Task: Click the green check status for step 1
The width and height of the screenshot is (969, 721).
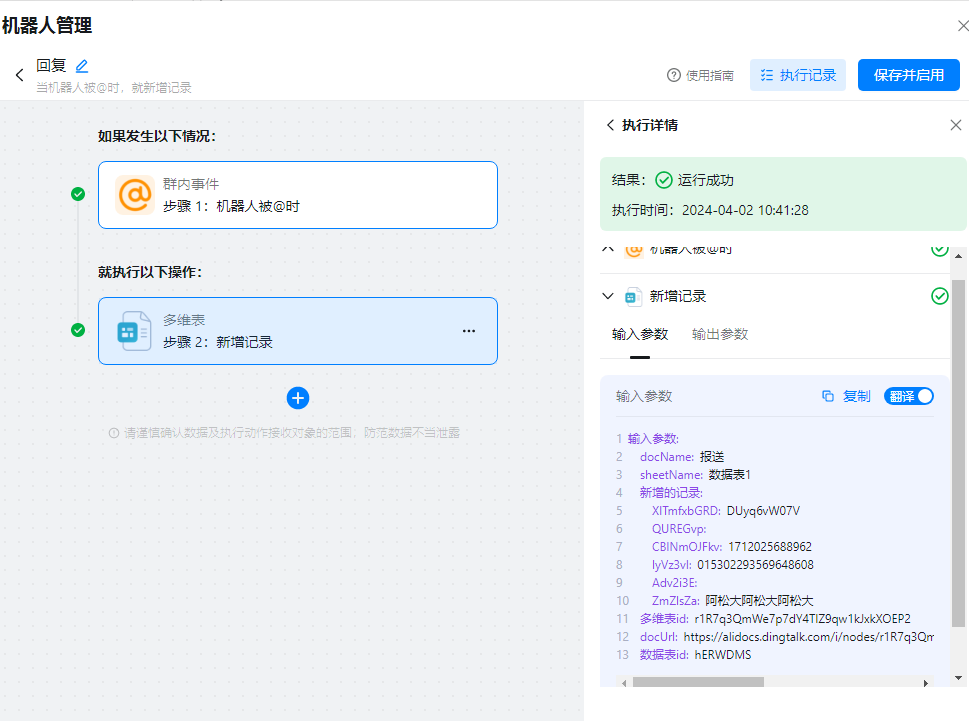Action: (78, 194)
